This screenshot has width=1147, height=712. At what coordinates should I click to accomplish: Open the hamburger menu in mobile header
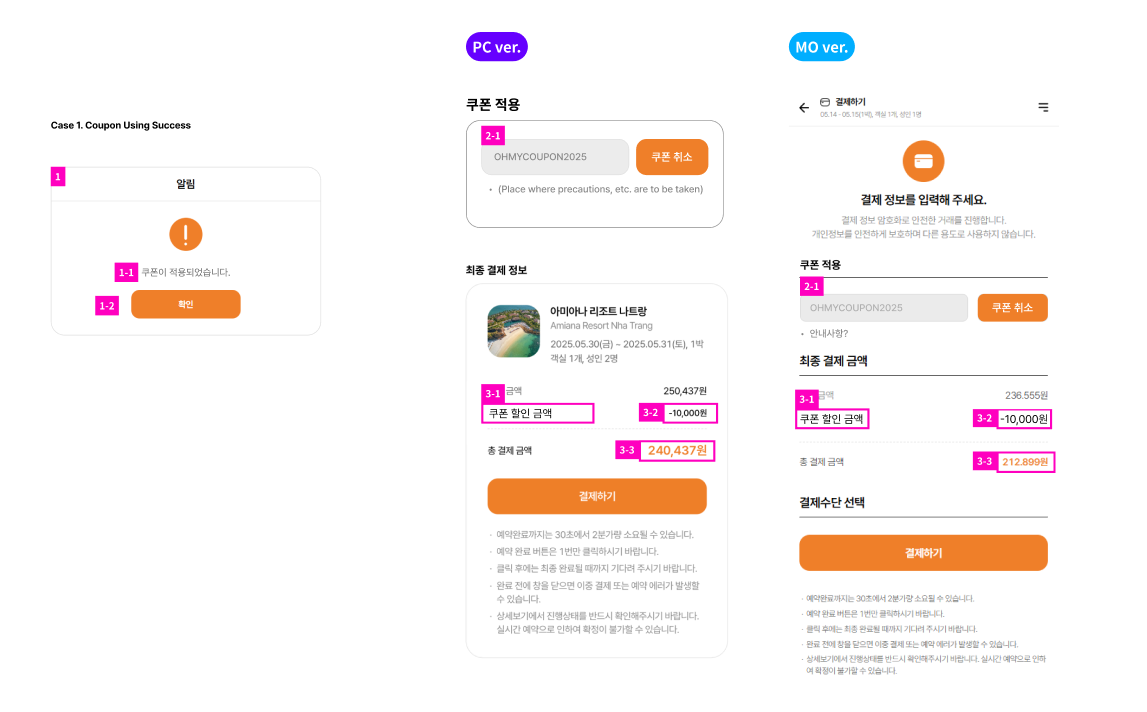point(1043,107)
